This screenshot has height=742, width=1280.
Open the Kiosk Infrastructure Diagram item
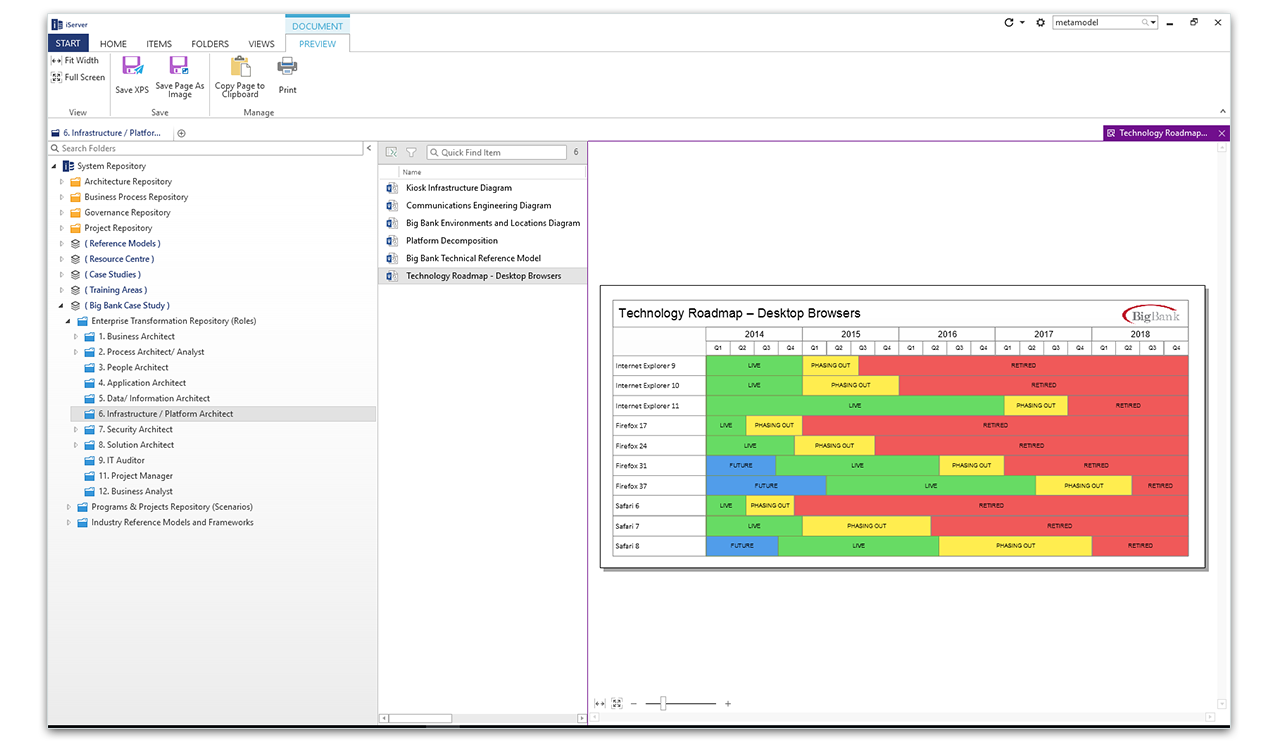[459, 188]
